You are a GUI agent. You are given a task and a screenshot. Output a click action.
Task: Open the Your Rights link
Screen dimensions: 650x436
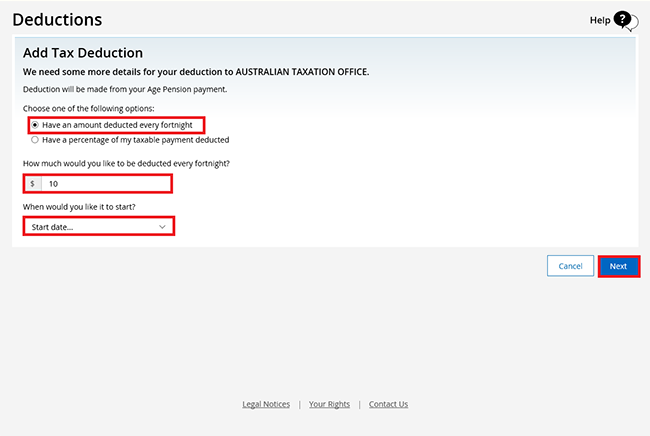click(329, 404)
